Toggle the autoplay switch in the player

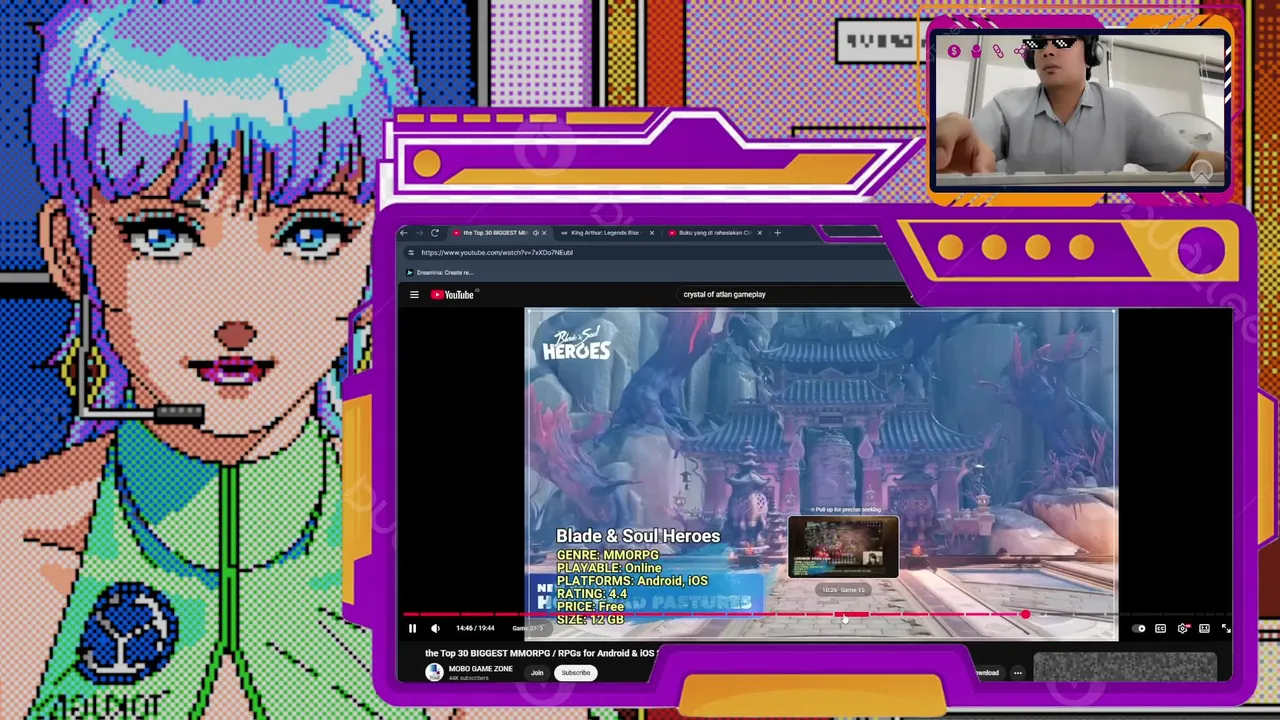point(1138,628)
